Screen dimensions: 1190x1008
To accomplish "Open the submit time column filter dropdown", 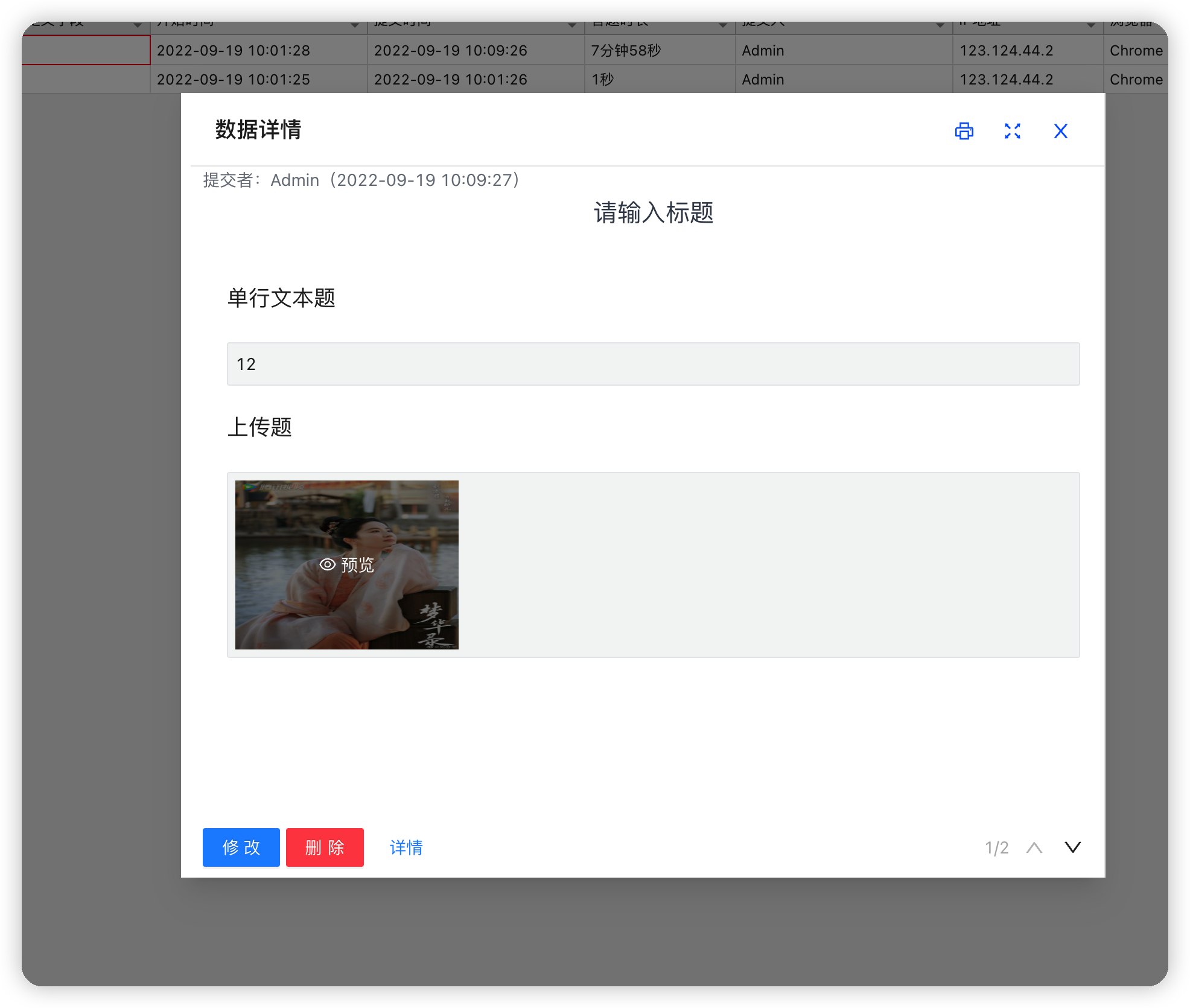I will click(x=572, y=25).
